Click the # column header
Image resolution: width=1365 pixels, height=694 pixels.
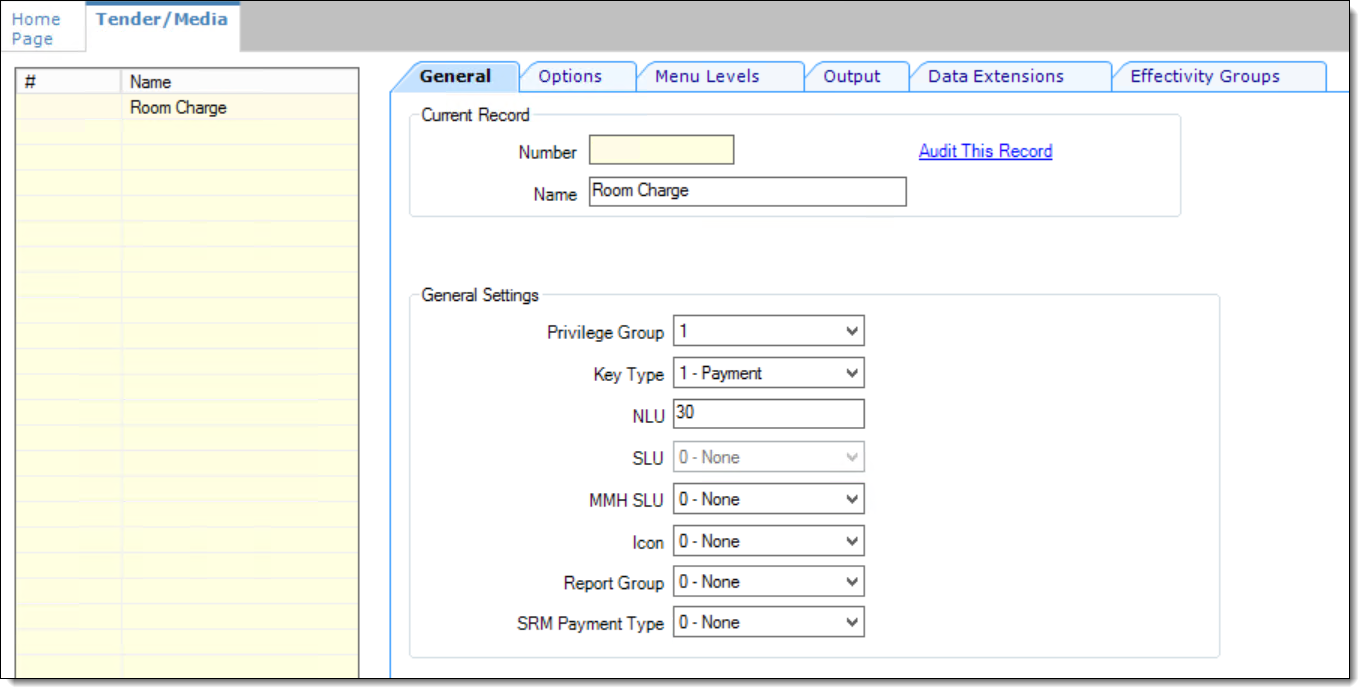click(x=69, y=82)
